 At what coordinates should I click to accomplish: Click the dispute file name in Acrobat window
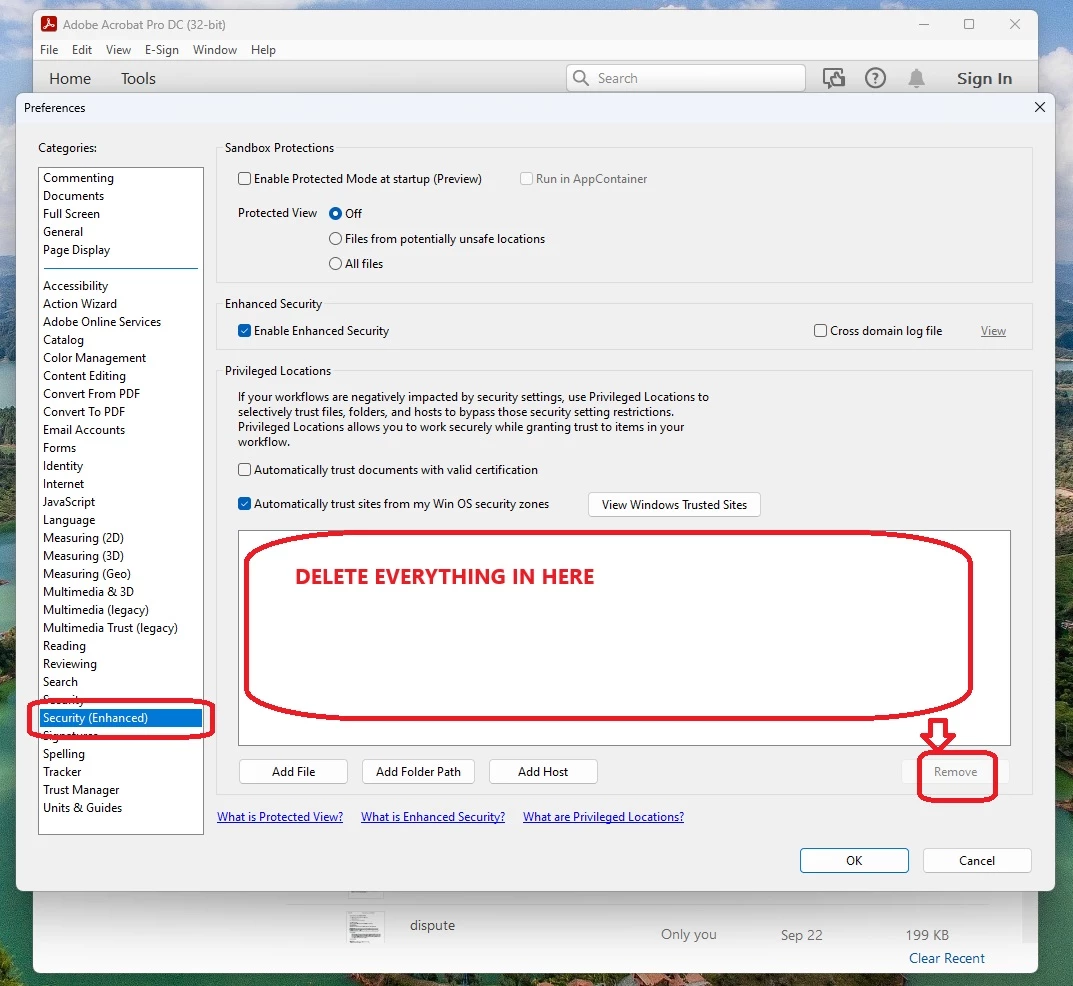point(432,925)
